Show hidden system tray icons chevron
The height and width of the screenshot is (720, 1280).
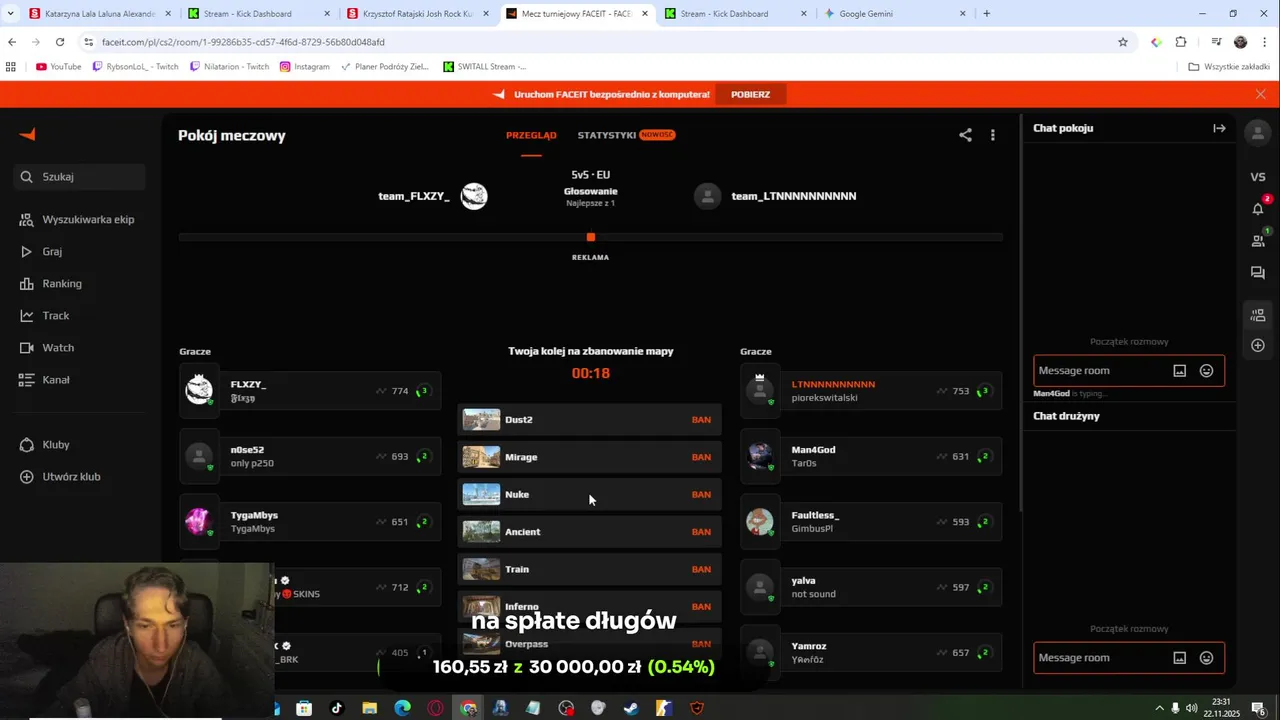coord(1159,708)
